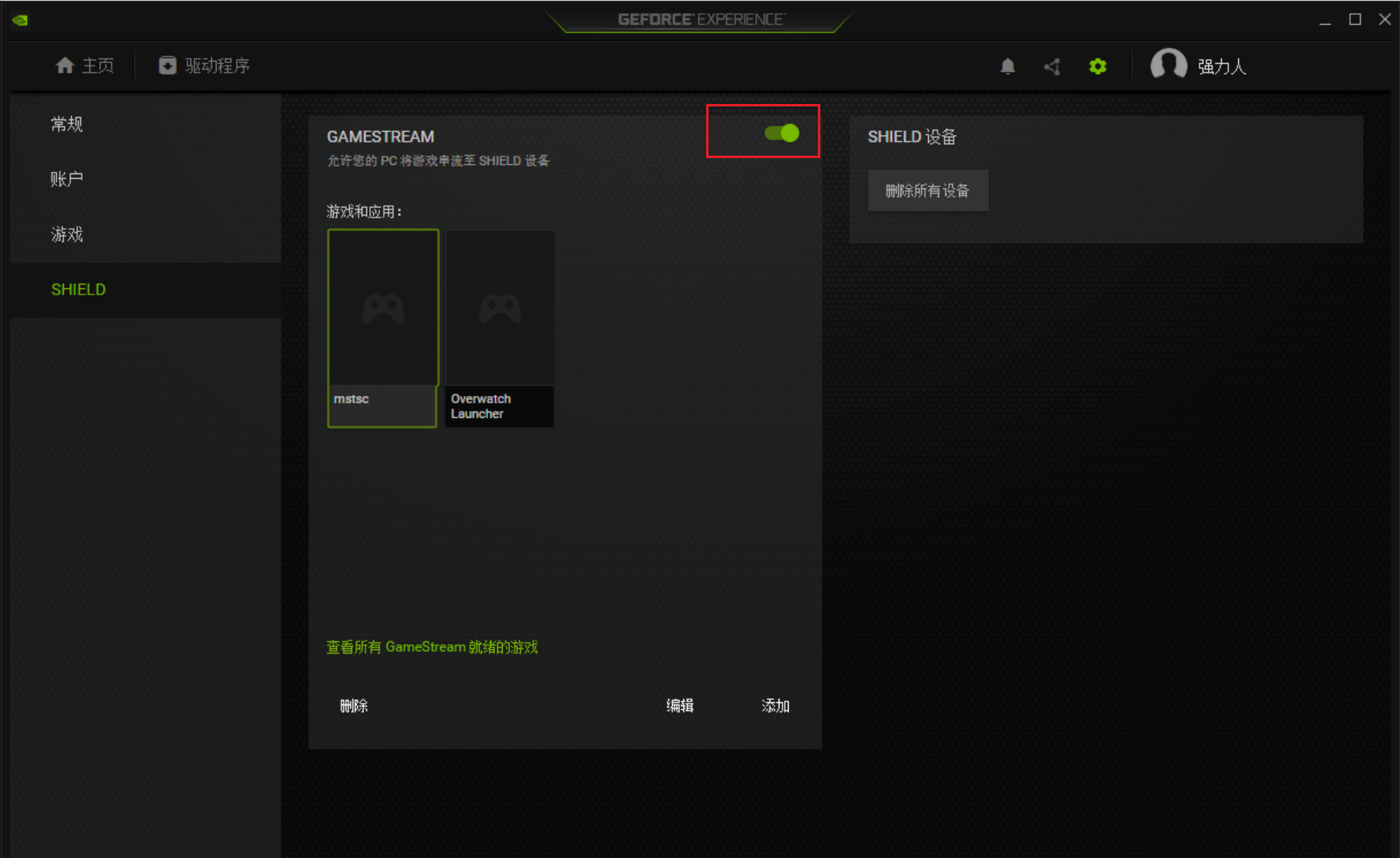Open the 驱动程序 drivers tab
Viewport: 1400px width, 858px height.
(x=204, y=66)
